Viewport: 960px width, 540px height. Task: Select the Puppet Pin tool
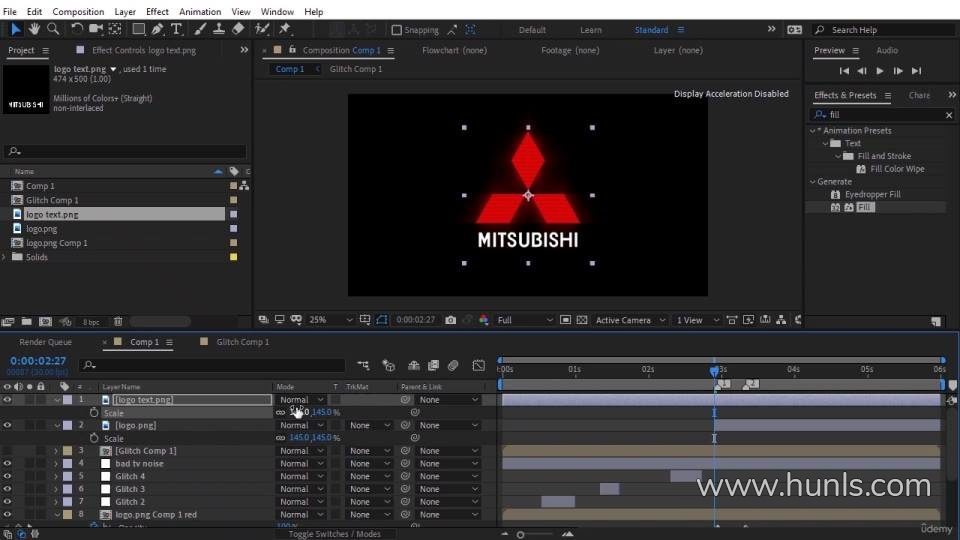285,29
